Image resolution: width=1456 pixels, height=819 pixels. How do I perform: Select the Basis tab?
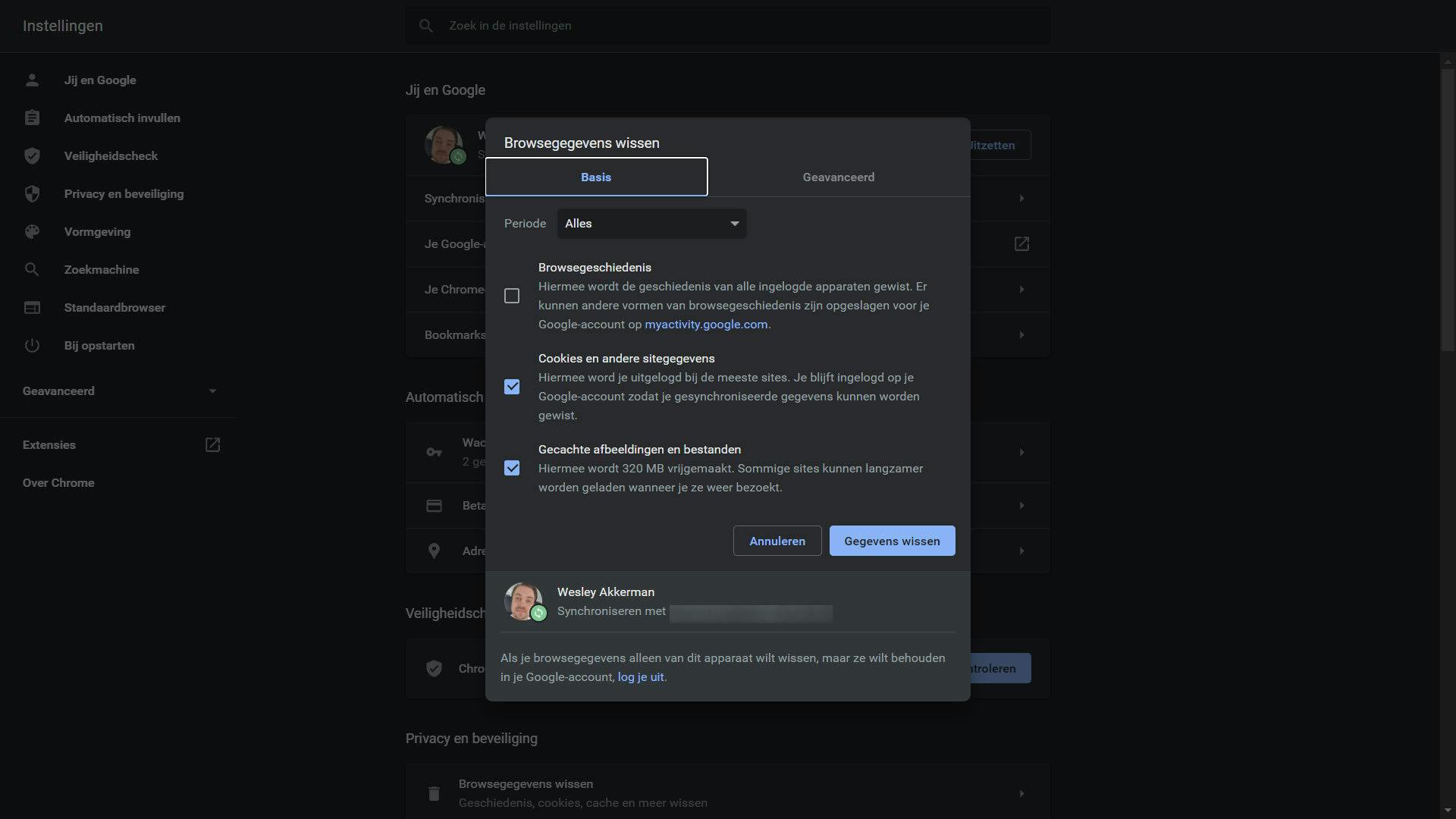pyautogui.click(x=596, y=177)
